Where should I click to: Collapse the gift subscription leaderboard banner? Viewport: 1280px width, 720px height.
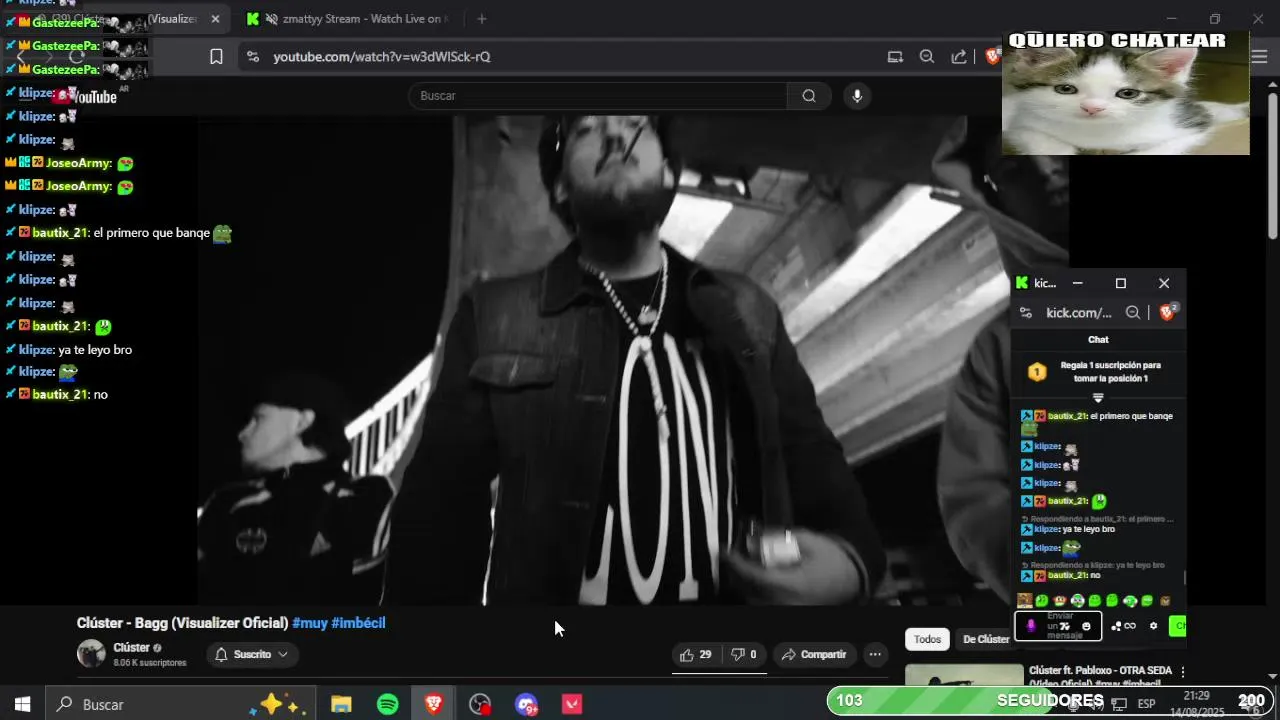tap(1098, 398)
